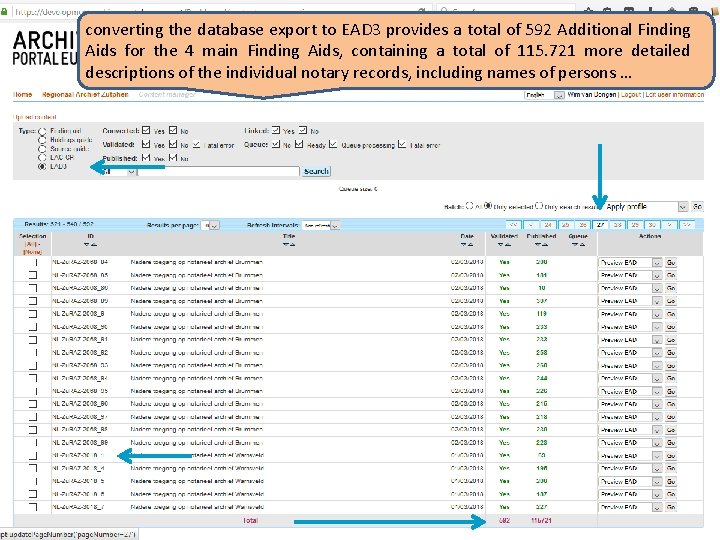Click the down sort arrow under Title
This screenshot has height=540, width=720.
(286, 245)
